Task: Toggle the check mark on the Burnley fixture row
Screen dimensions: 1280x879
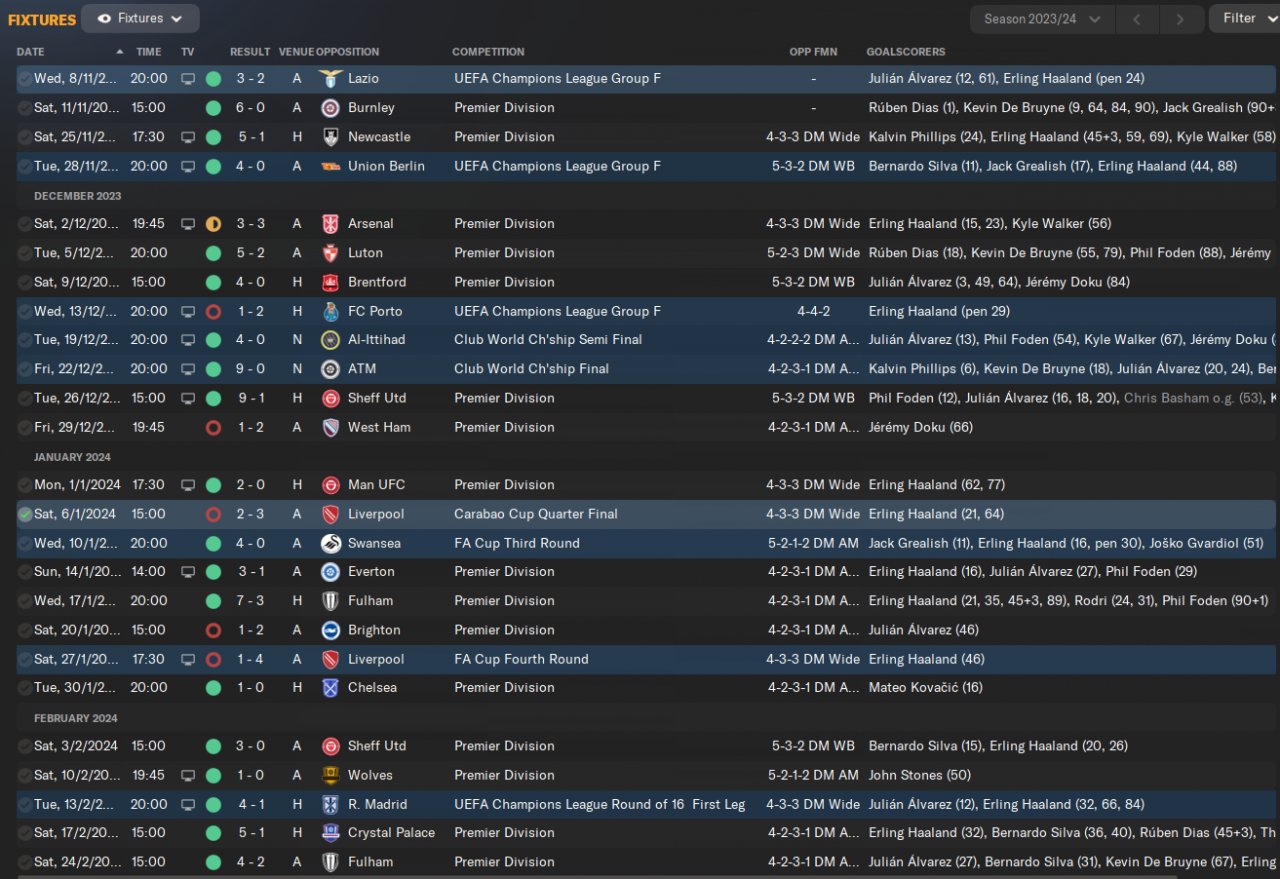Action: [24, 107]
